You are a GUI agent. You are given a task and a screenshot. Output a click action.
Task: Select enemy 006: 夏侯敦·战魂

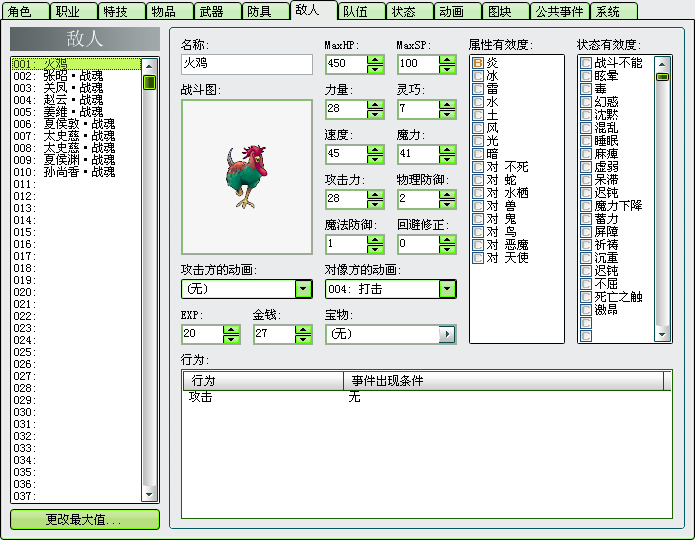tap(76, 124)
